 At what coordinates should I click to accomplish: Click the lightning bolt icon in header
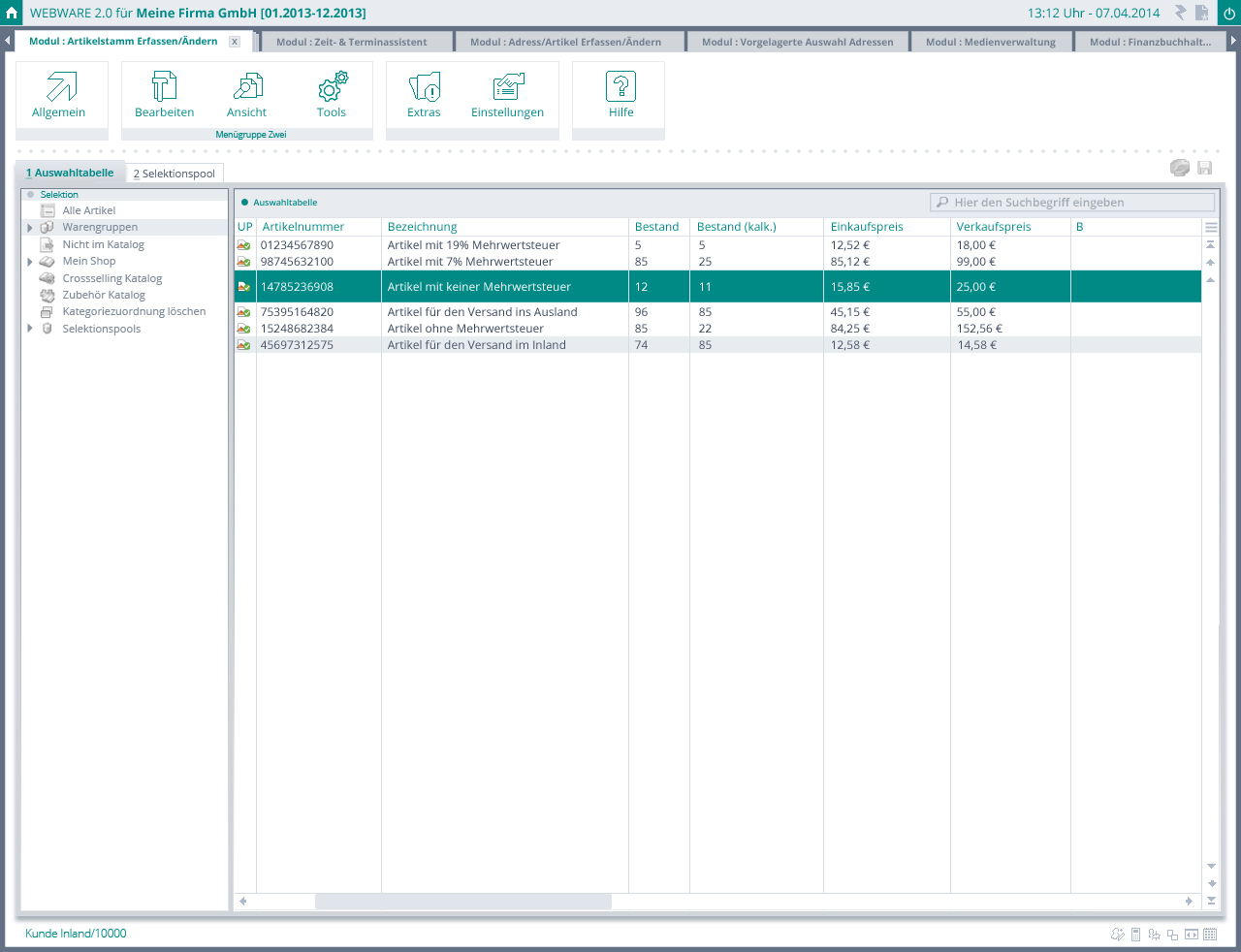(1180, 13)
